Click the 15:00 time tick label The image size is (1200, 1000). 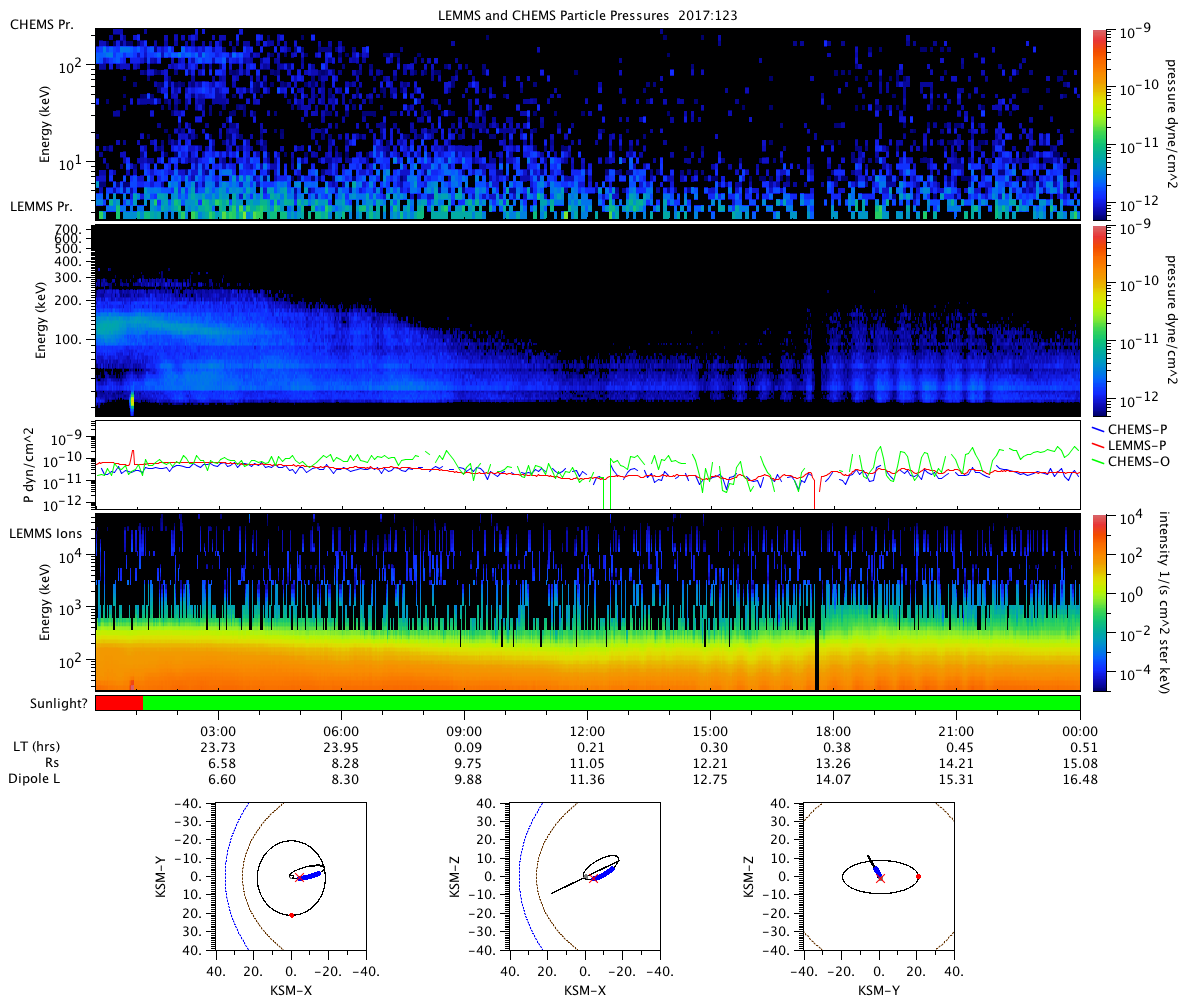click(x=710, y=731)
